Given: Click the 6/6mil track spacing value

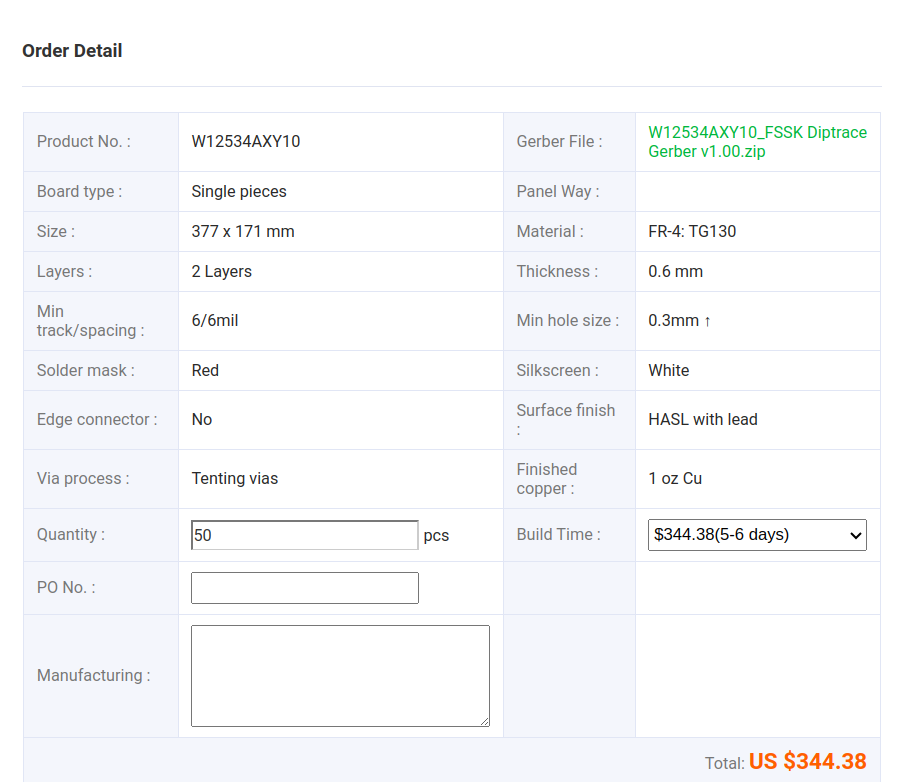Looking at the screenshot, I should click(x=215, y=321).
